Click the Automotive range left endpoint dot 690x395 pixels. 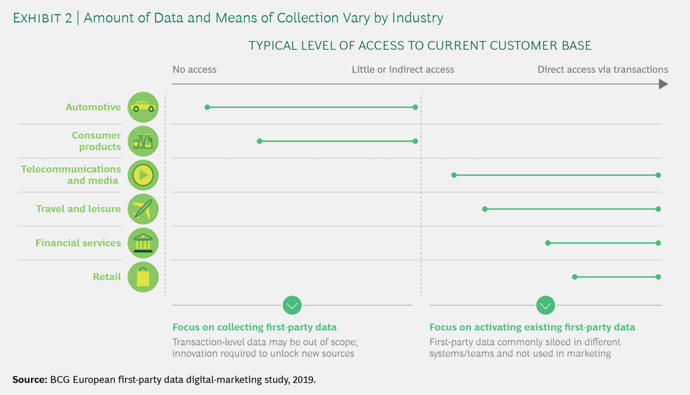click(207, 107)
